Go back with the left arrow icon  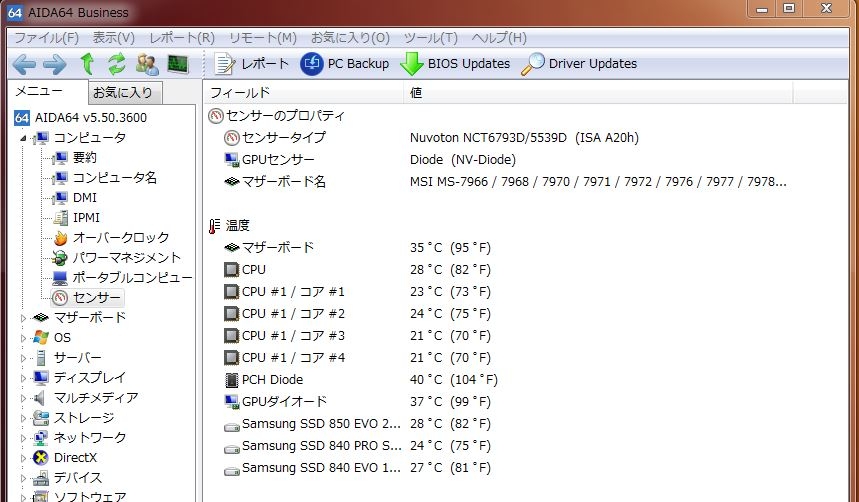click(x=24, y=64)
